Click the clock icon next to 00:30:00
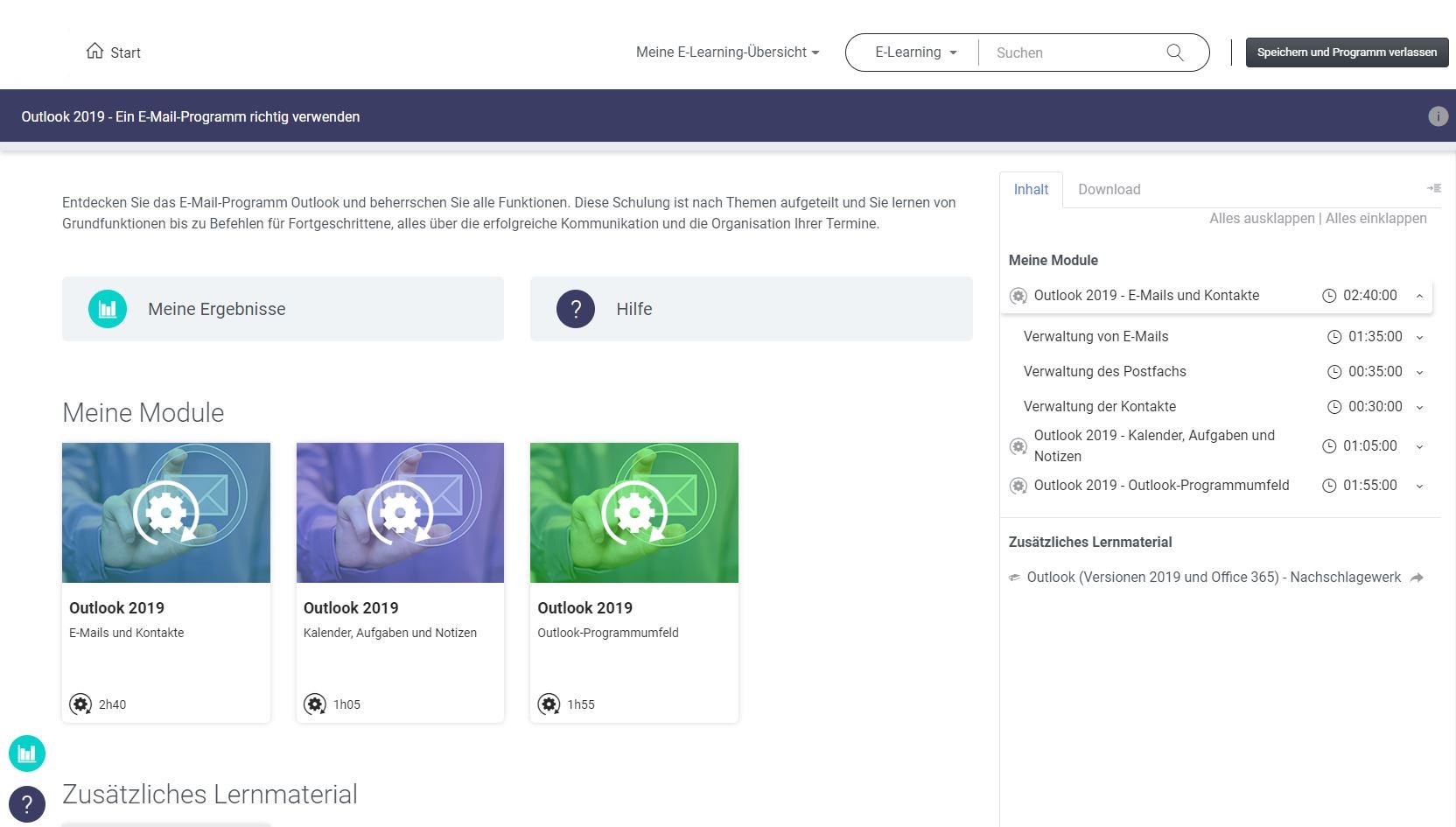The width and height of the screenshot is (1456, 827). pos(1334,407)
